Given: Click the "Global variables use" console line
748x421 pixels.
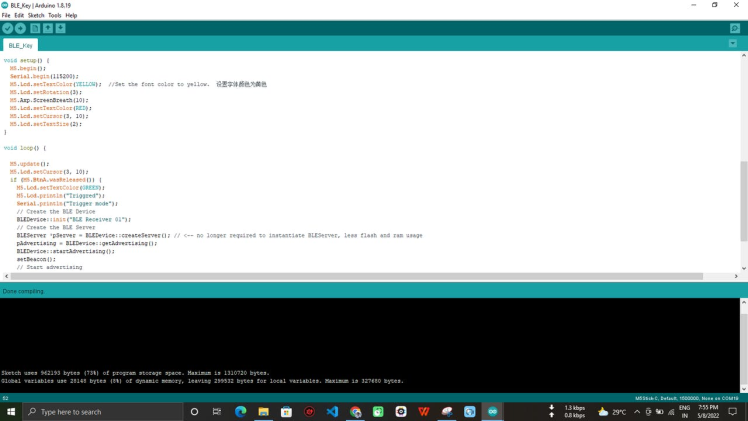Looking at the screenshot, I should 202,381.
